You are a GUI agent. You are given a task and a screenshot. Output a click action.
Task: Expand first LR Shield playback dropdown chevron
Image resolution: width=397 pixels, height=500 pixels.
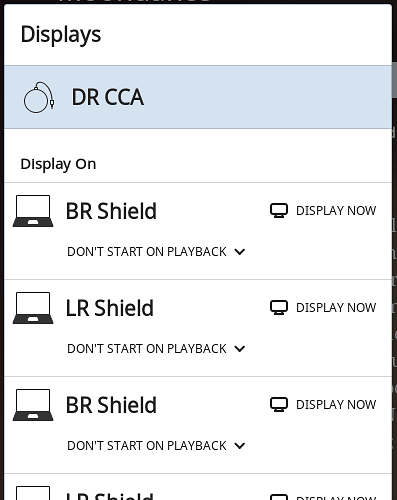tap(240, 349)
